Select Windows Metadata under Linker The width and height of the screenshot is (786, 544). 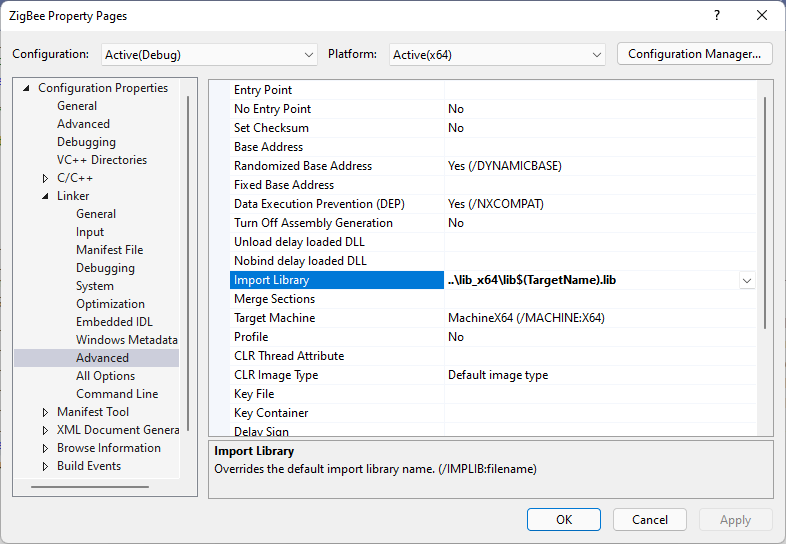(127, 340)
